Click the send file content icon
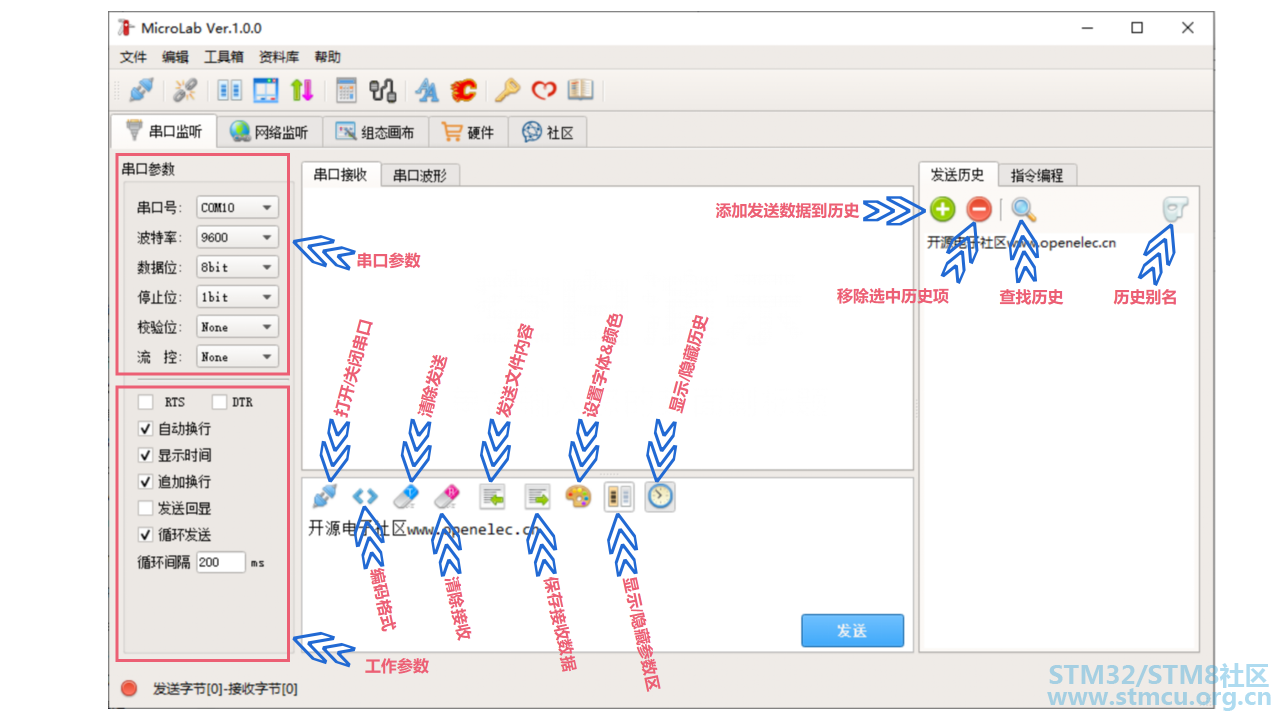1280x720 pixels. point(492,496)
